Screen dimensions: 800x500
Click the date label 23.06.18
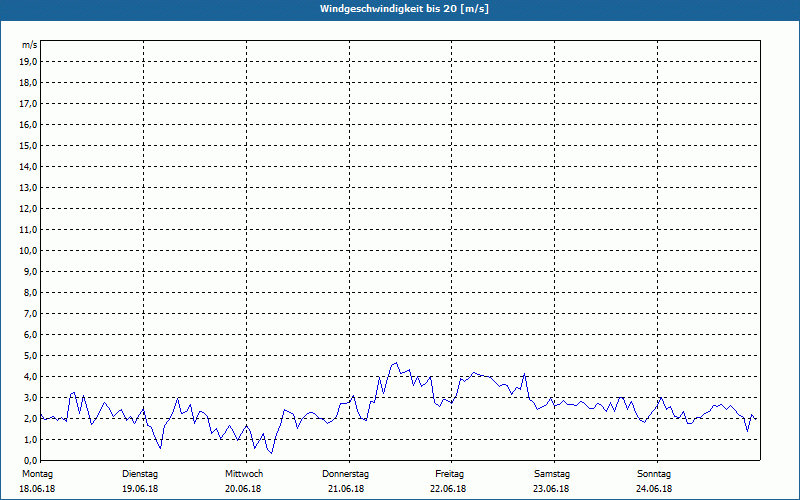[x=552, y=489]
